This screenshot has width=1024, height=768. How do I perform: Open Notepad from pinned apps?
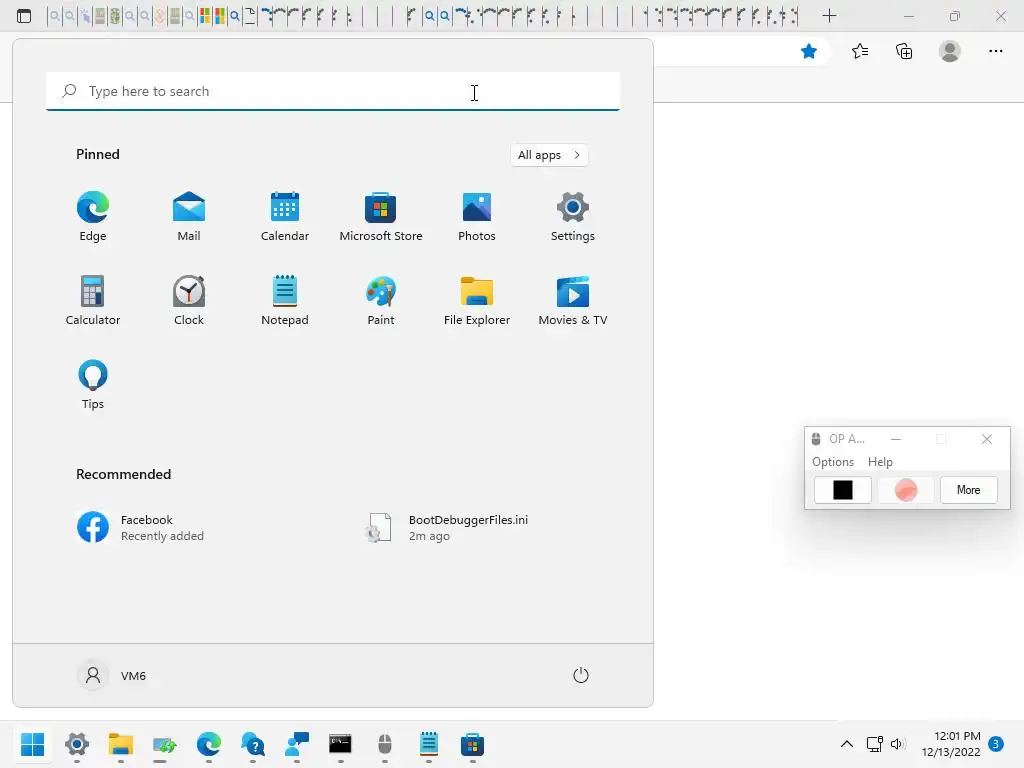(x=285, y=300)
